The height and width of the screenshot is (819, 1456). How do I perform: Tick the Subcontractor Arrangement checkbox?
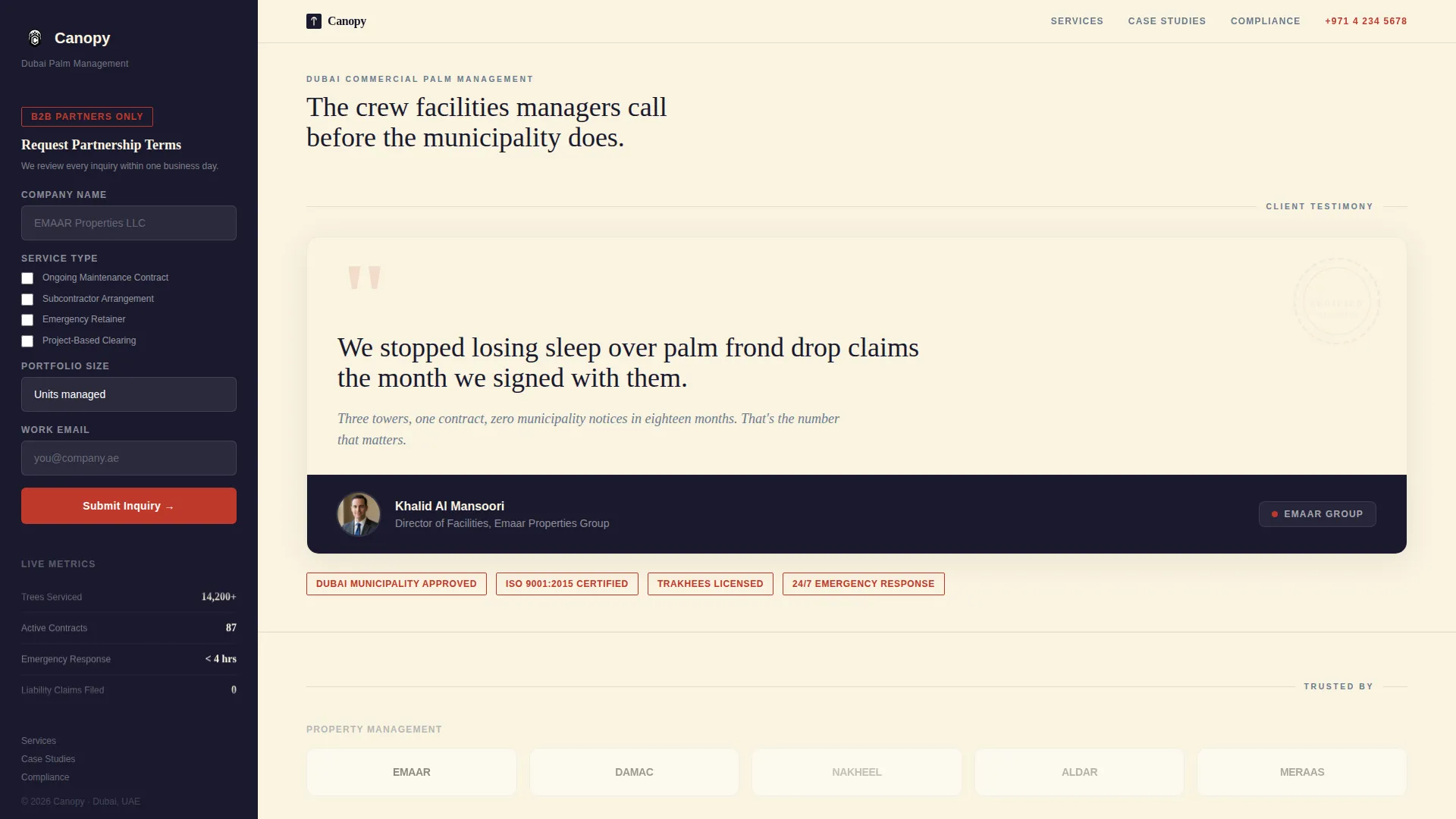tap(27, 300)
